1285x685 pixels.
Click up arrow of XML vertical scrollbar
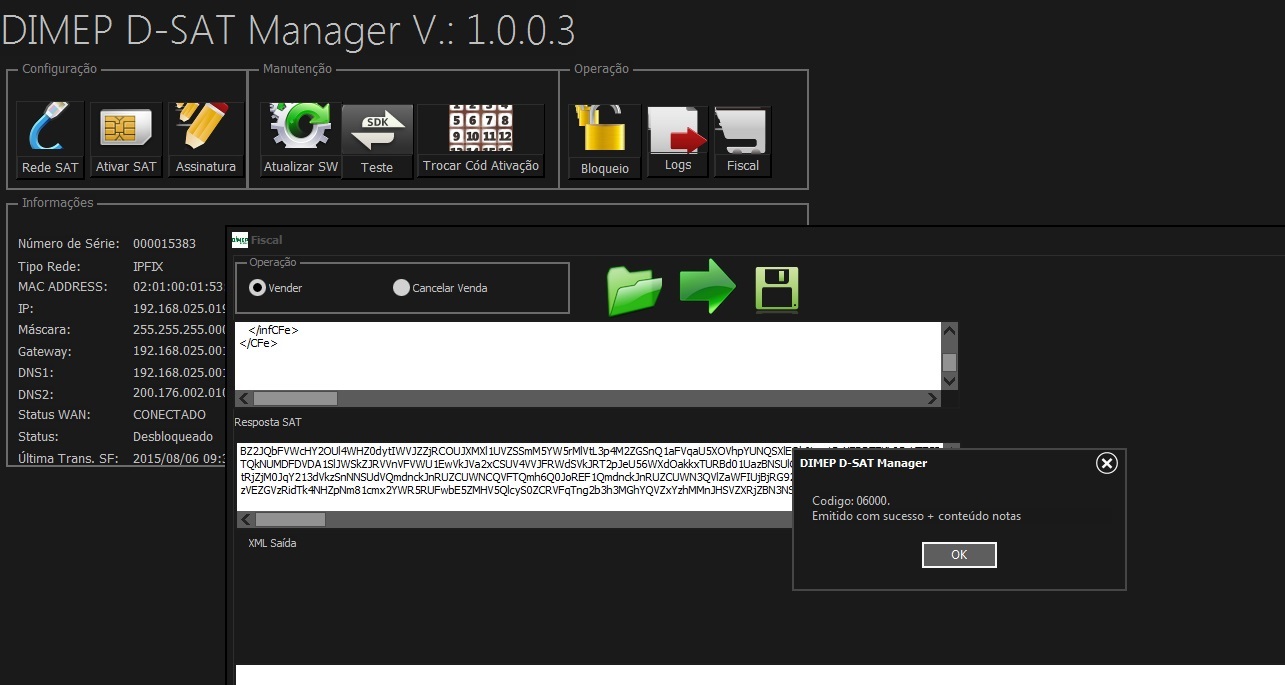tap(950, 331)
